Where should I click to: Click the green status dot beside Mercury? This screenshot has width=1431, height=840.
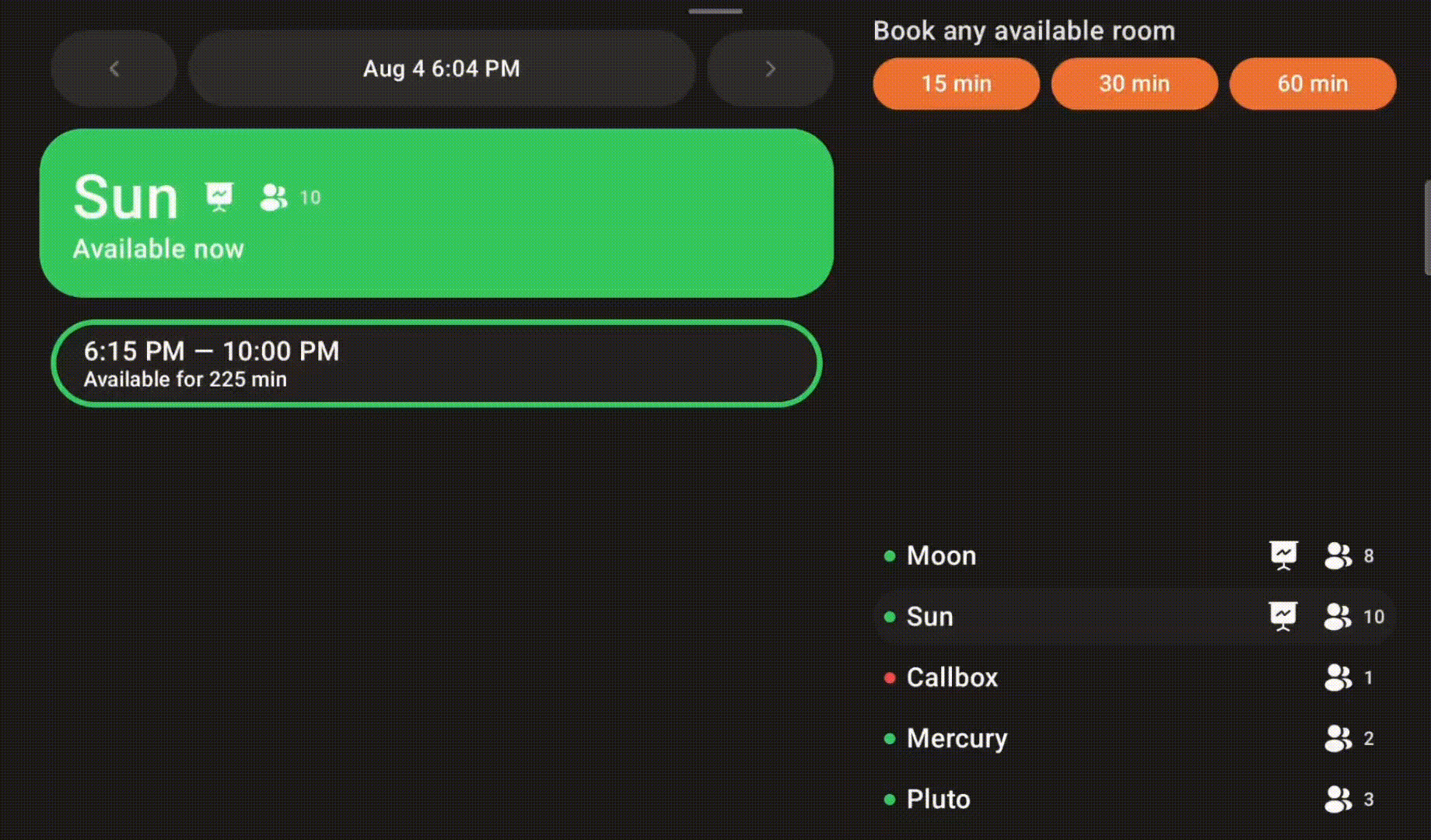coord(890,738)
